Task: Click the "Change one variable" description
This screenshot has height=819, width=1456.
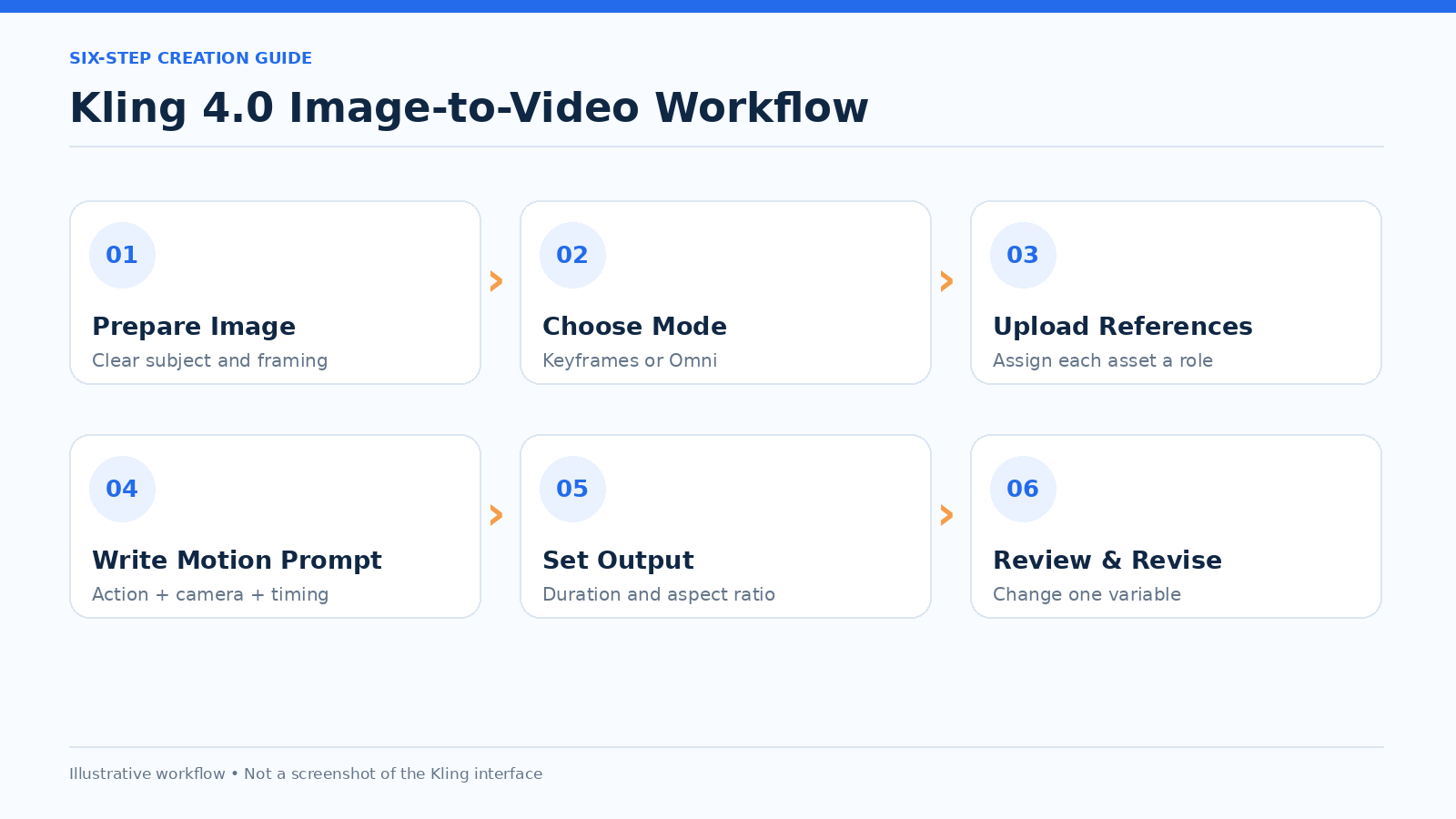Action: pos(1087,595)
